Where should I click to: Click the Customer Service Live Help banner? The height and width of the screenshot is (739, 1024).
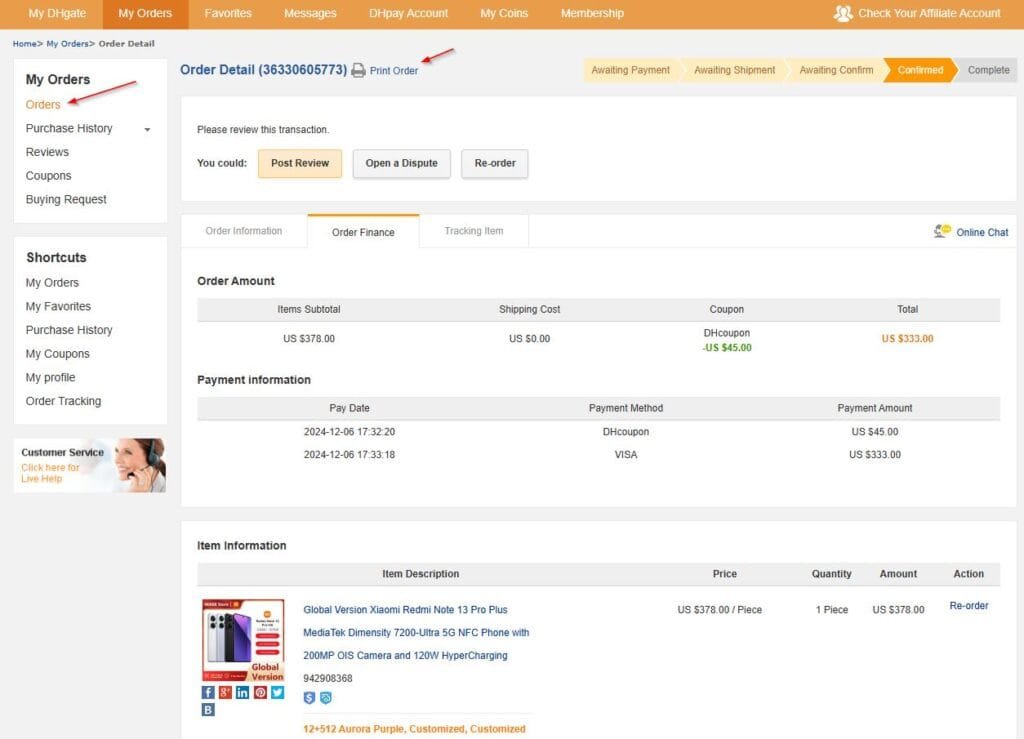pos(90,465)
